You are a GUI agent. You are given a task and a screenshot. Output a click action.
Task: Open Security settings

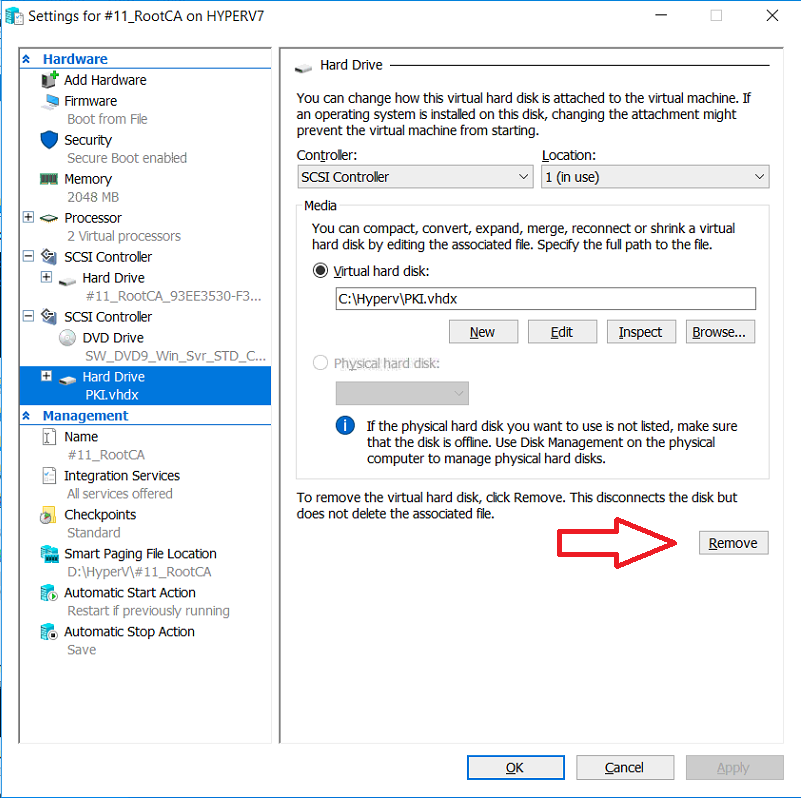(x=88, y=140)
